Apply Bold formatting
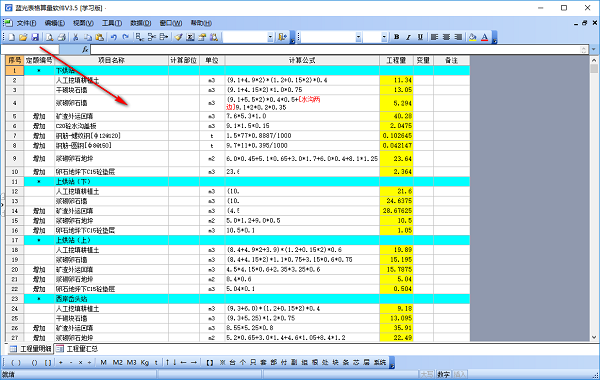 click(396, 37)
